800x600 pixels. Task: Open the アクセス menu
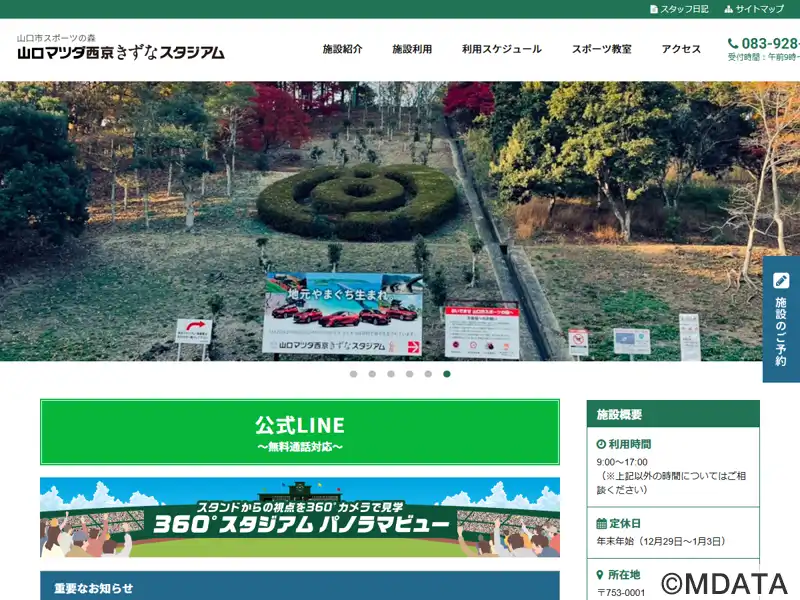point(681,49)
